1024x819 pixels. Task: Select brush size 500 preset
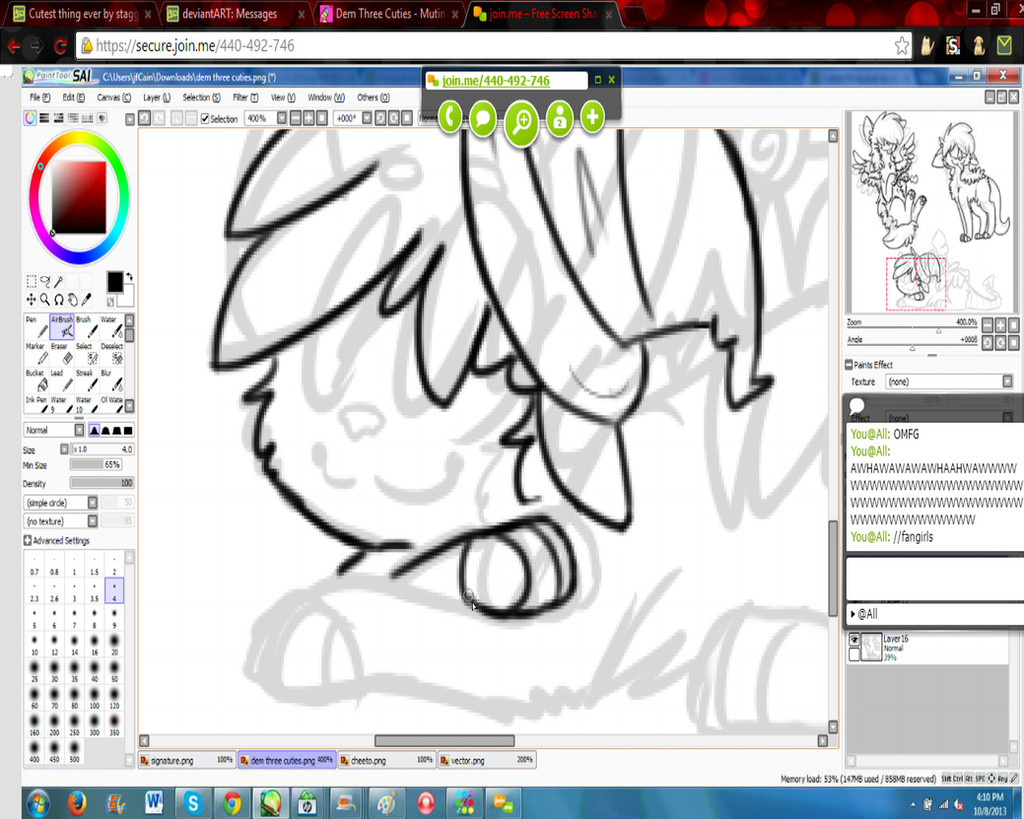pos(74,751)
